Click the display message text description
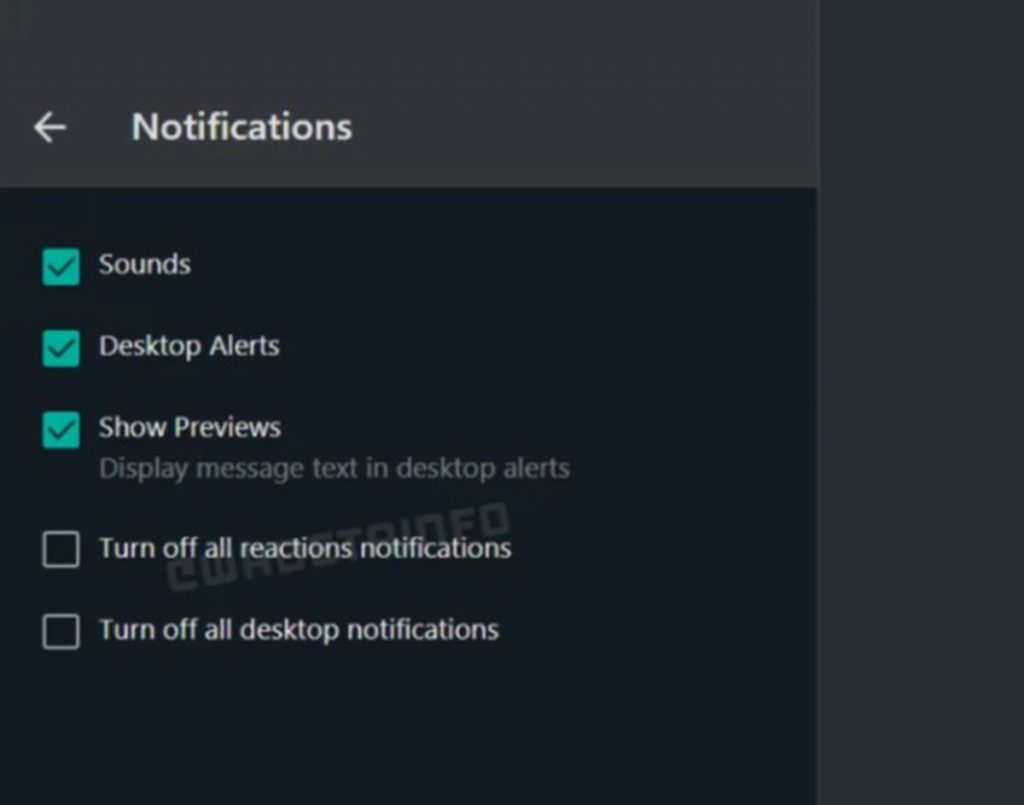1024x805 pixels. (x=334, y=468)
